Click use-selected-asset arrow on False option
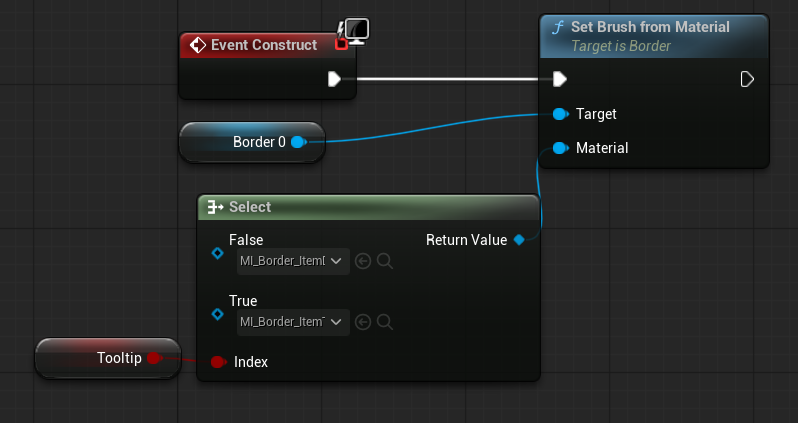 point(364,261)
